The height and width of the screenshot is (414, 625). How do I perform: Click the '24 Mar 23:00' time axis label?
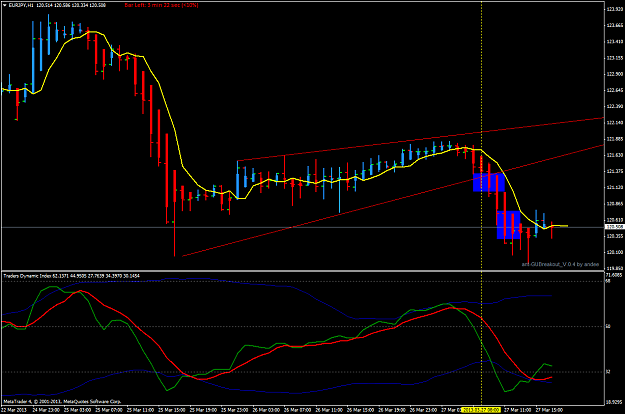click(46, 410)
